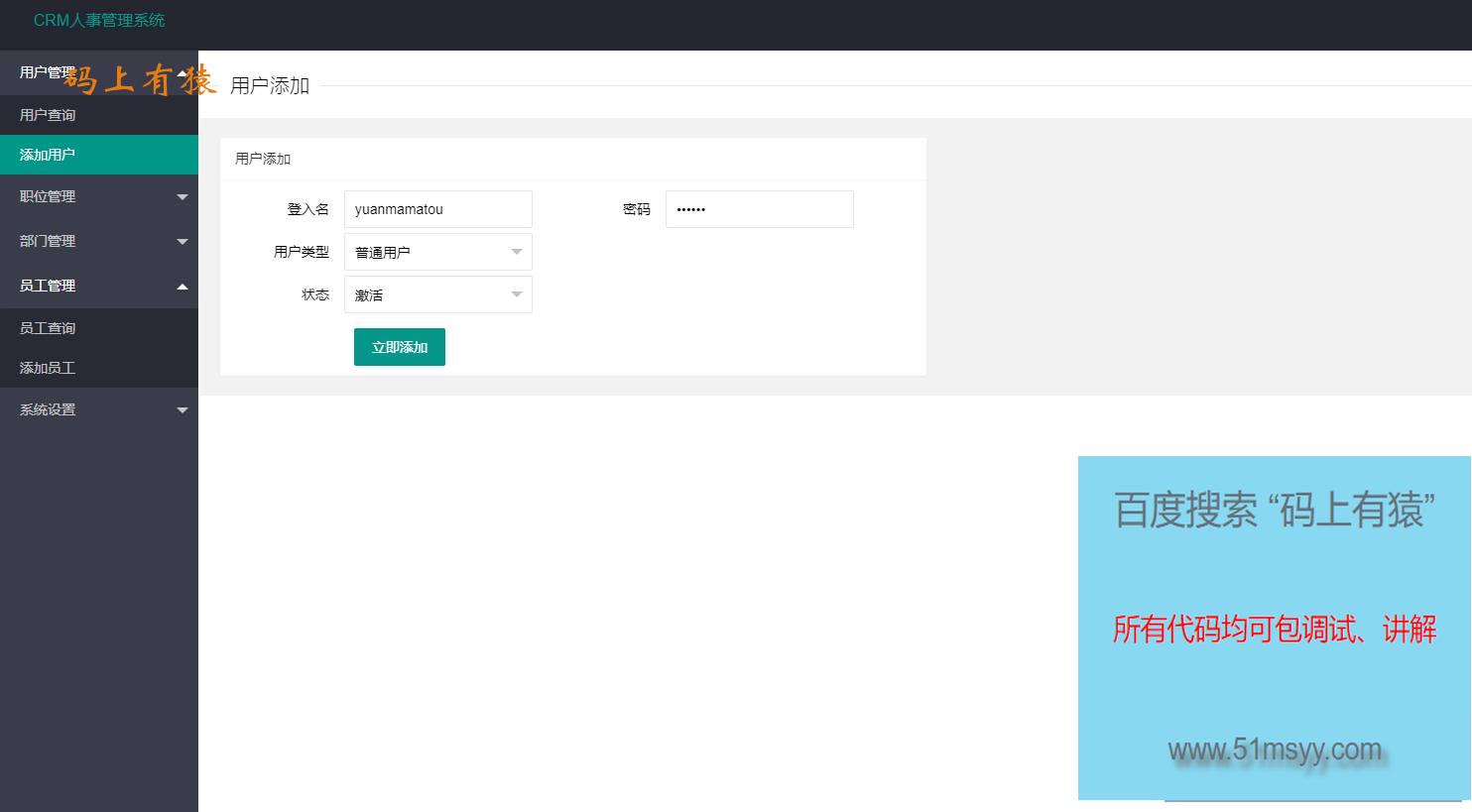Collapse the 用户管理 menu arrow
This screenshot has height=812, width=1472.
pyautogui.click(x=183, y=72)
